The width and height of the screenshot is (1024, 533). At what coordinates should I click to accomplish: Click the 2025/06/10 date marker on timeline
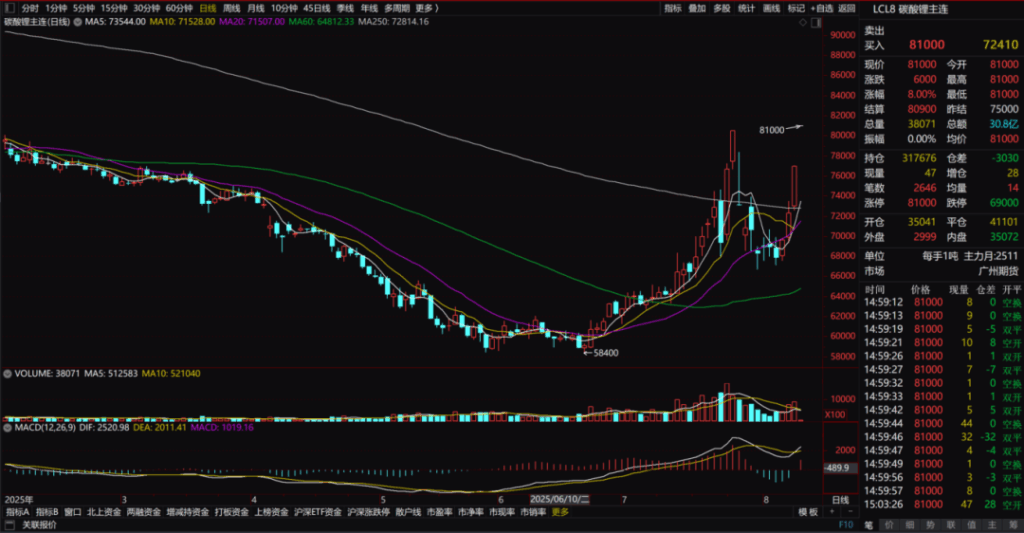[x=560, y=498]
